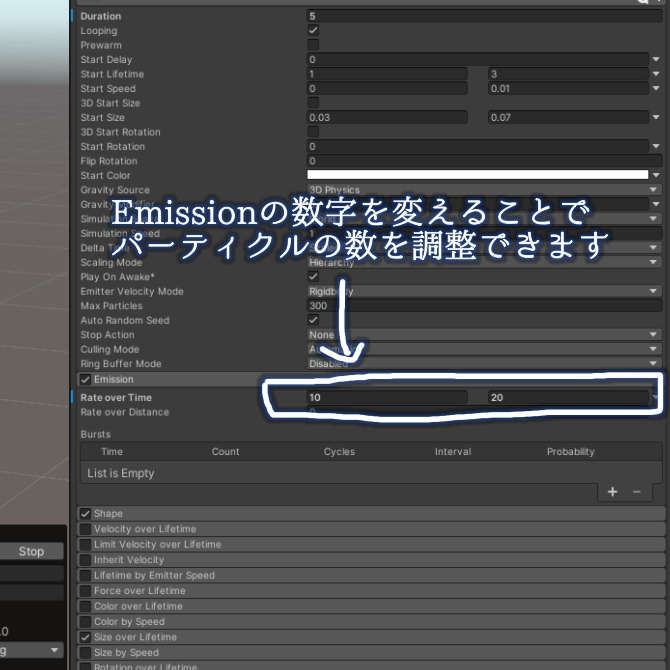670x670 pixels.
Task: Click the Start Lifetime minimum field
Action: coord(387,74)
